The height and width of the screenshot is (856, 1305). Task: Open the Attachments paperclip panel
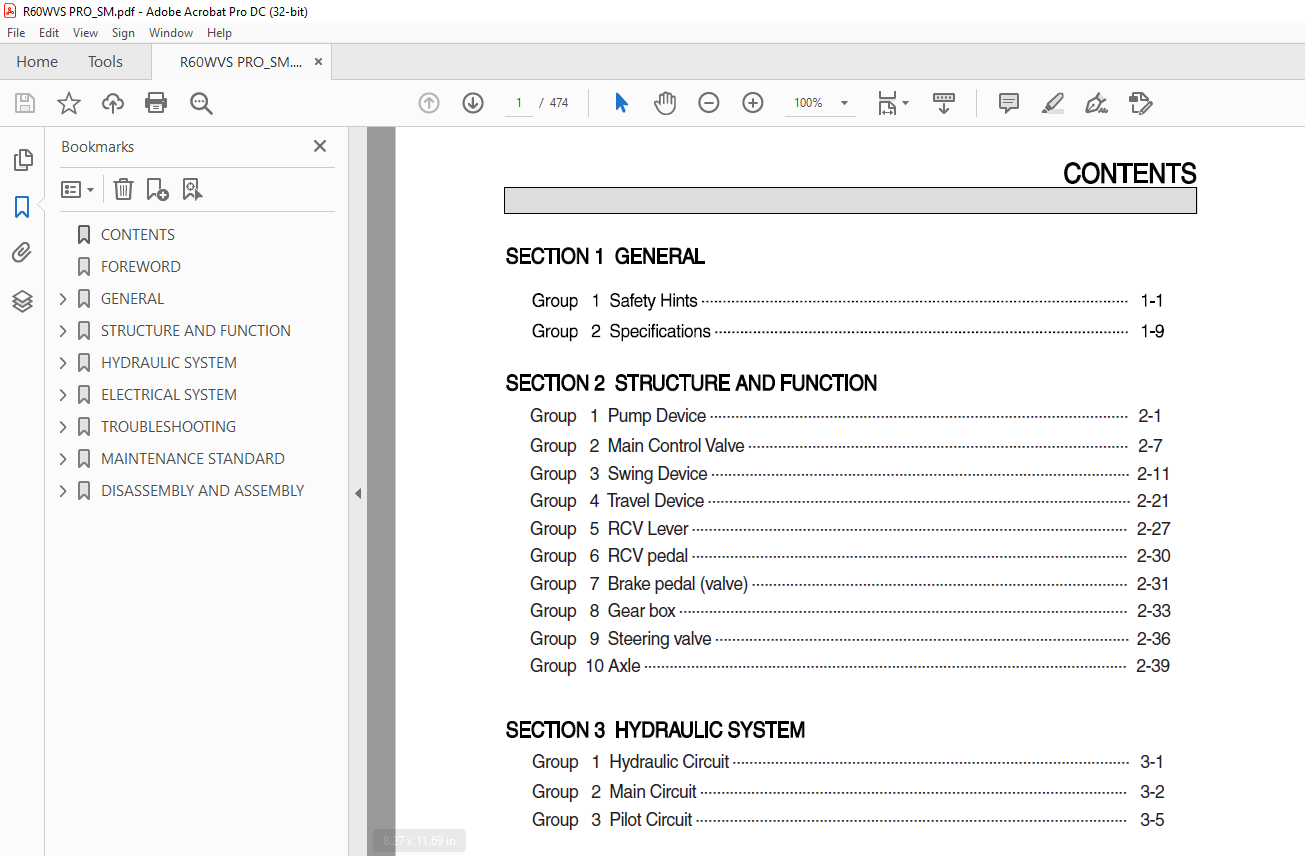pyautogui.click(x=22, y=253)
